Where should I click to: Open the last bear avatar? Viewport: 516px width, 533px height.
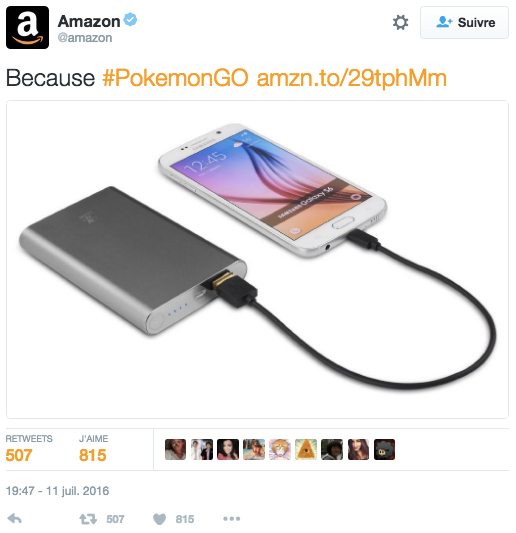coord(384,449)
